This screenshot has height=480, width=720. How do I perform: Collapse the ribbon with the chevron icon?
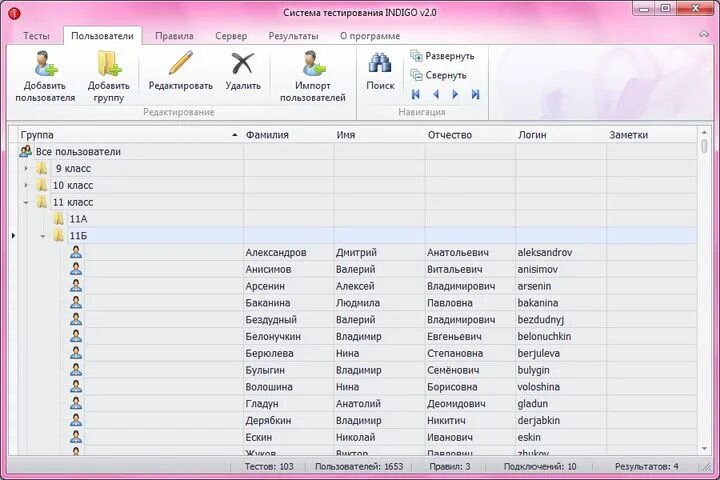coord(703,34)
